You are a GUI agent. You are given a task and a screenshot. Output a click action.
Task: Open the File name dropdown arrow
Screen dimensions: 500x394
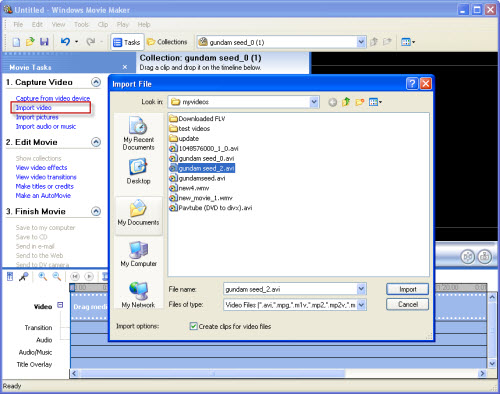coord(361,289)
